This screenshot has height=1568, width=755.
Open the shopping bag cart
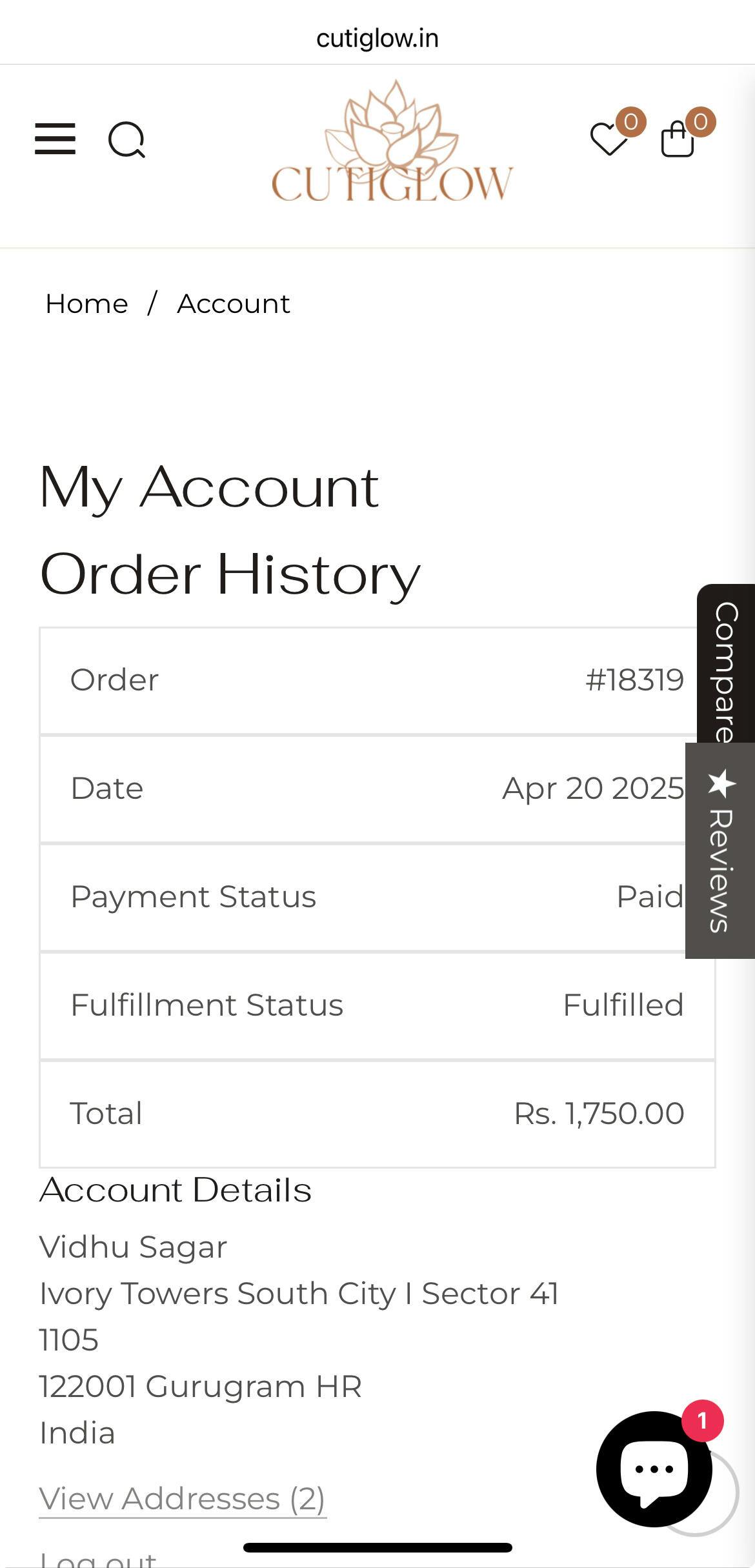click(x=678, y=139)
